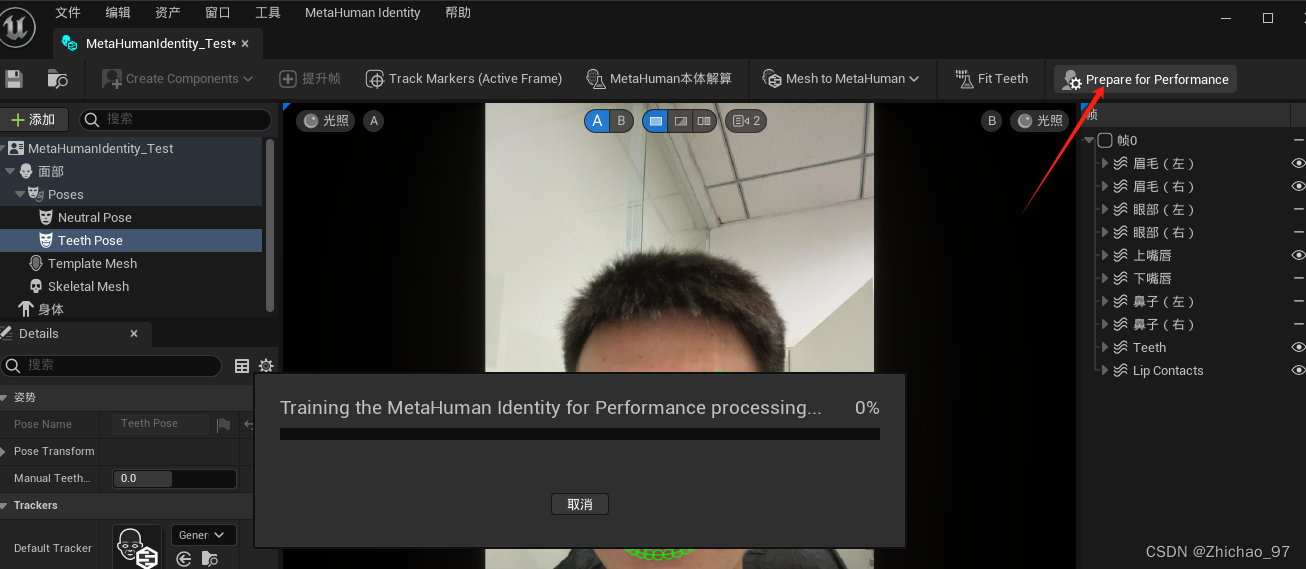The height and width of the screenshot is (569, 1306).
Task: Open the 窗口 menu
Action: (x=218, y=13)
